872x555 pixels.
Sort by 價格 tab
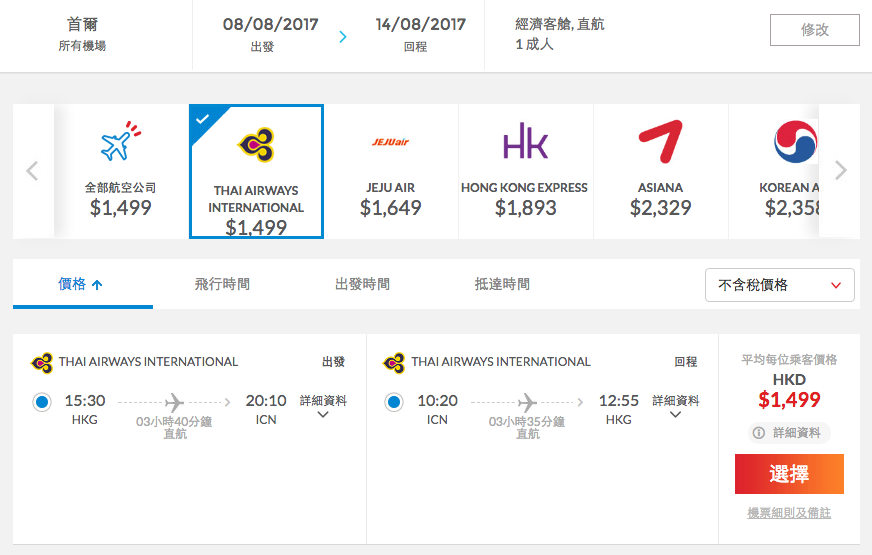[x=83, y=284]
